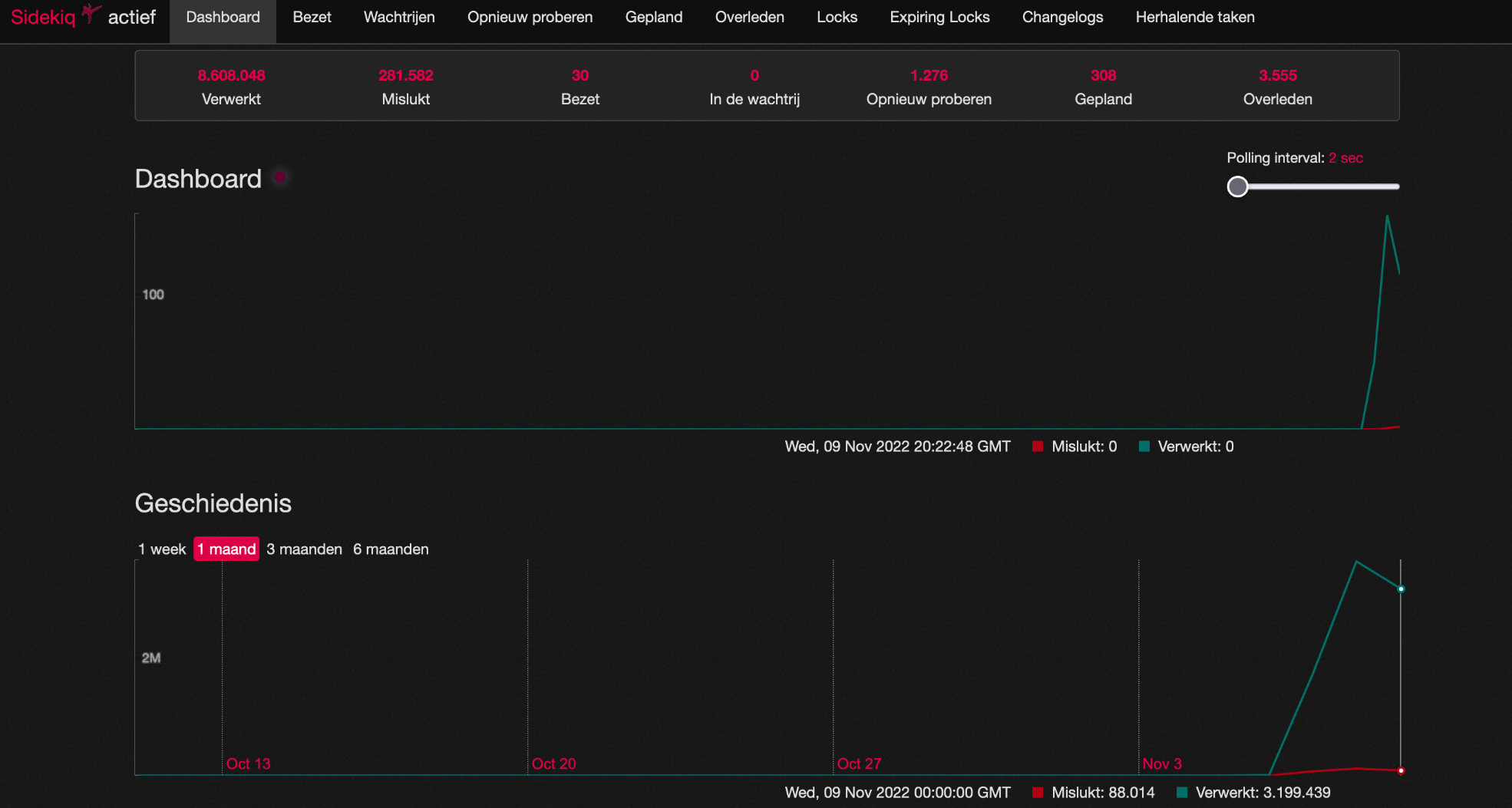Click the '2M' axis label on history chart
This screenshot has width=1512, height=808.
(x=151, y=658)
